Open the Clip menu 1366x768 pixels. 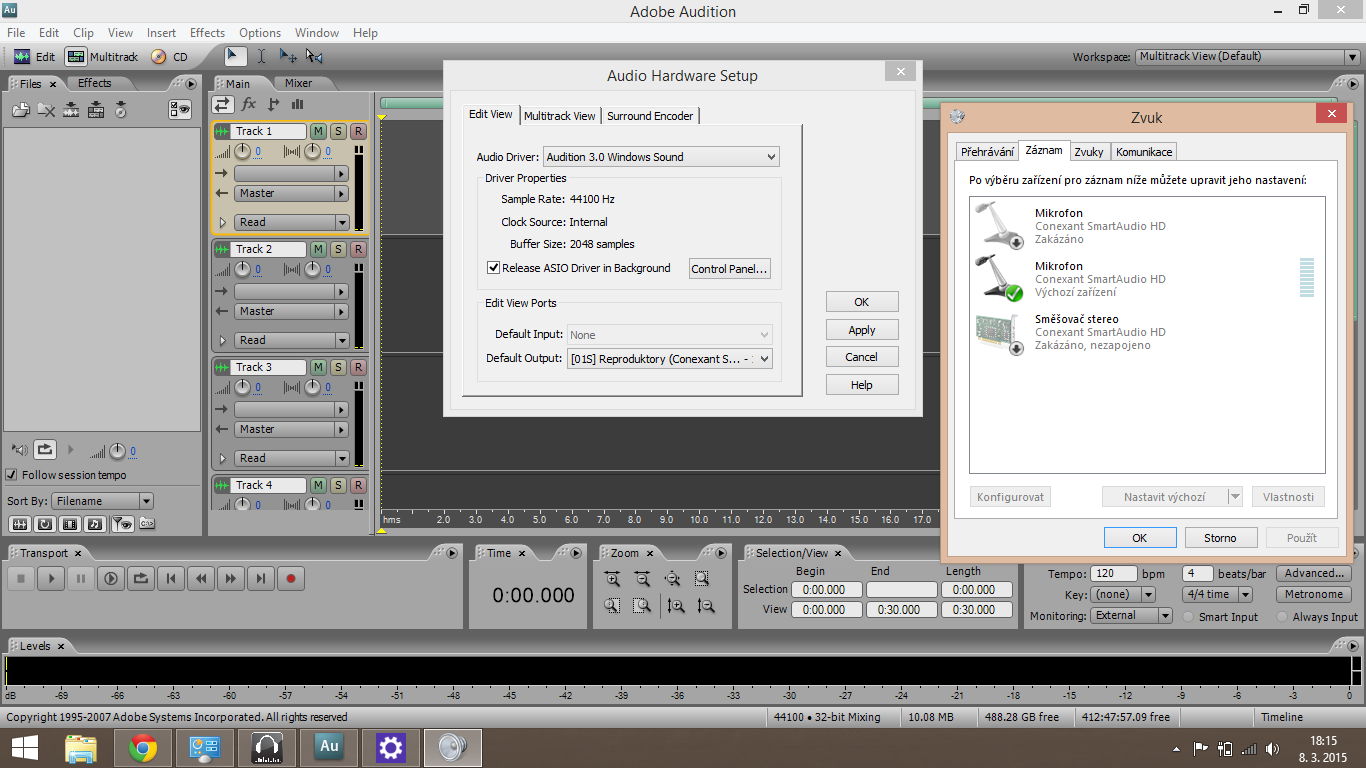(83, 33)
